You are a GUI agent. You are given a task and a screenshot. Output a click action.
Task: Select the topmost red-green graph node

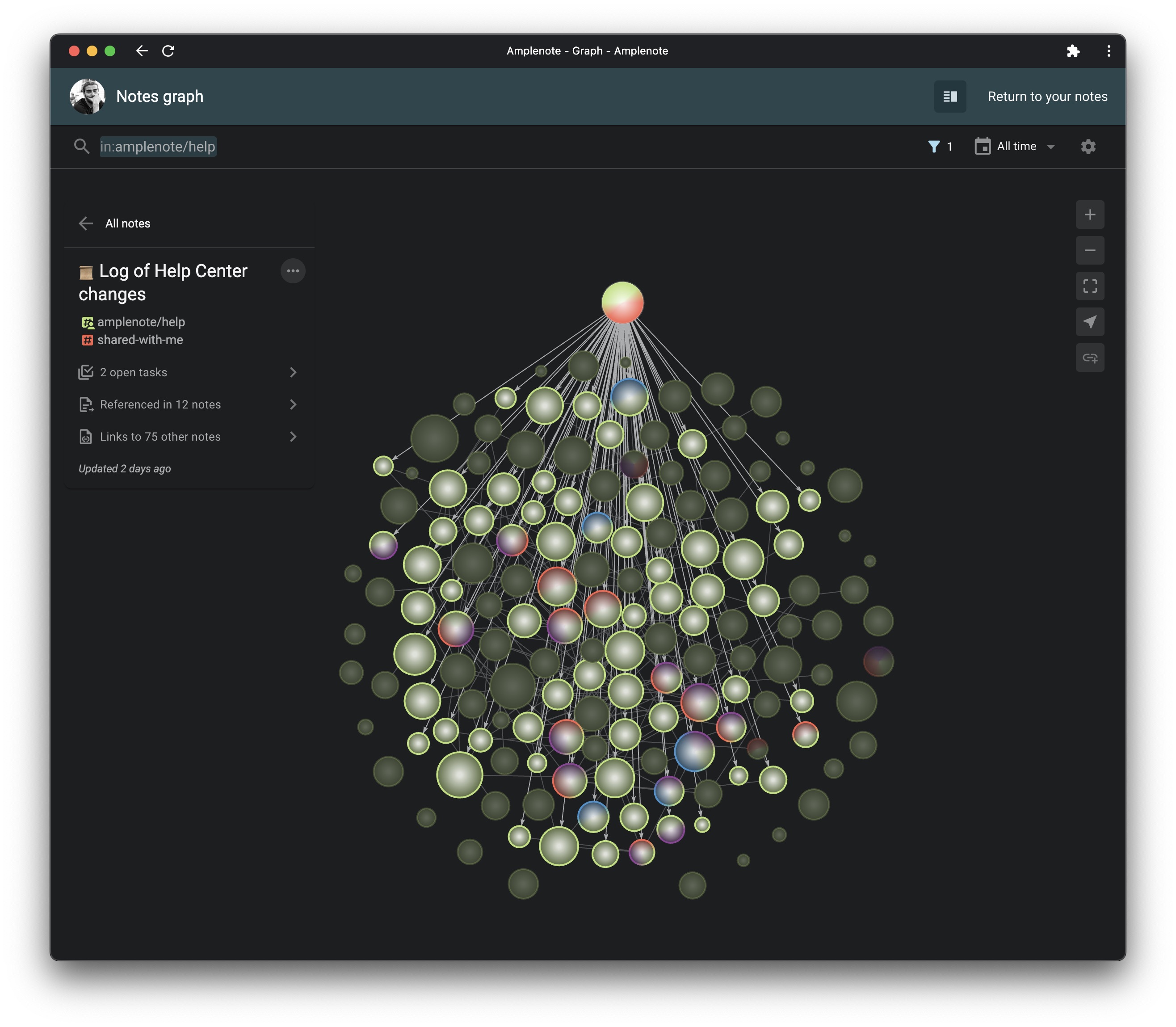point(623,303)
